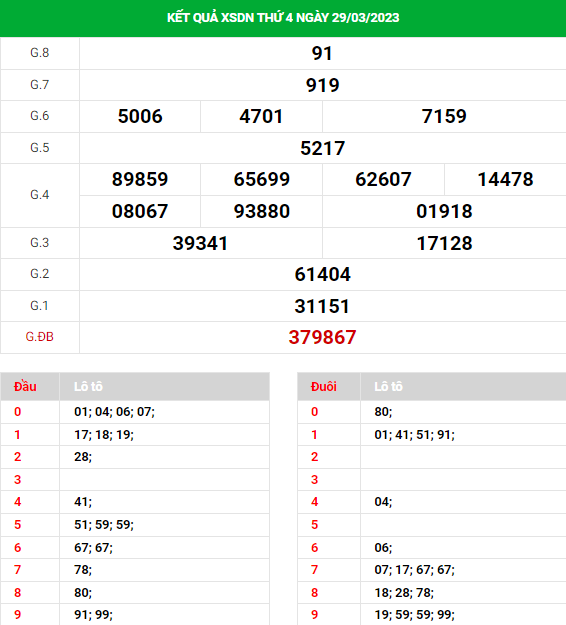Select G.4 number 89859
This screenshot has height=625, width=566.
[140, 179]
